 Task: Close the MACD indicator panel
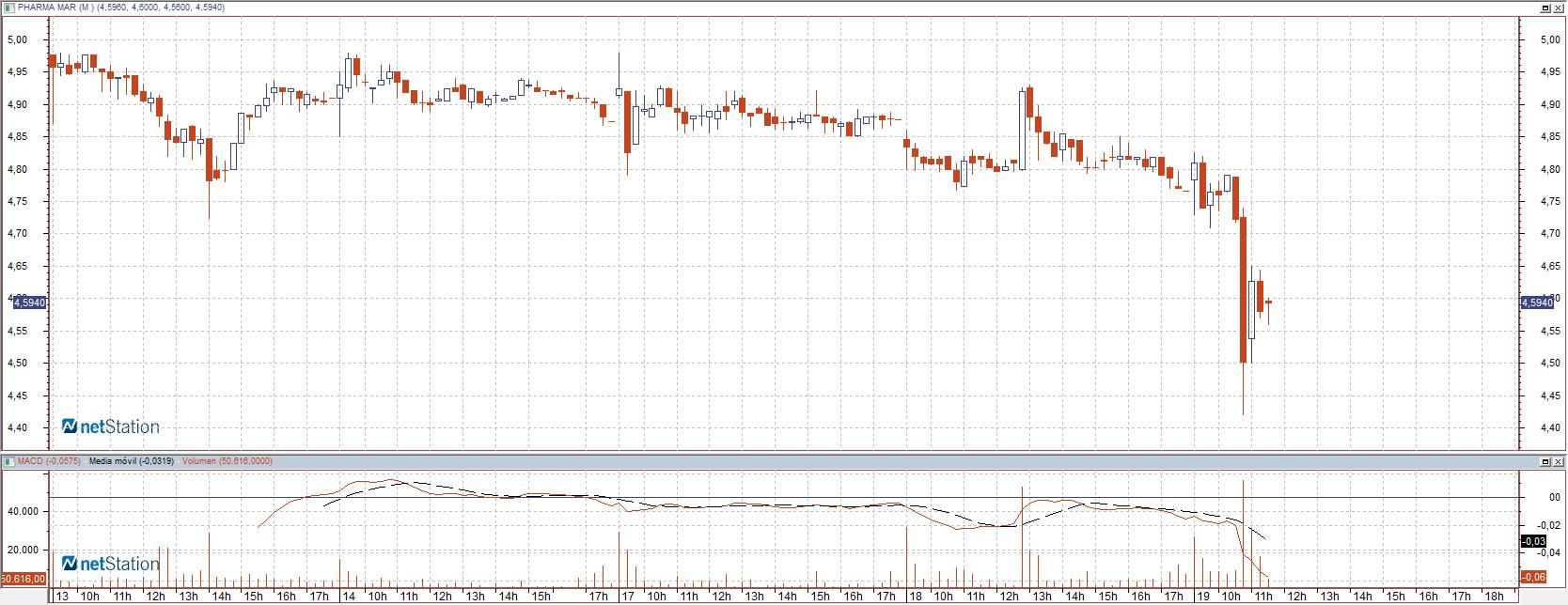[1559, 462]
